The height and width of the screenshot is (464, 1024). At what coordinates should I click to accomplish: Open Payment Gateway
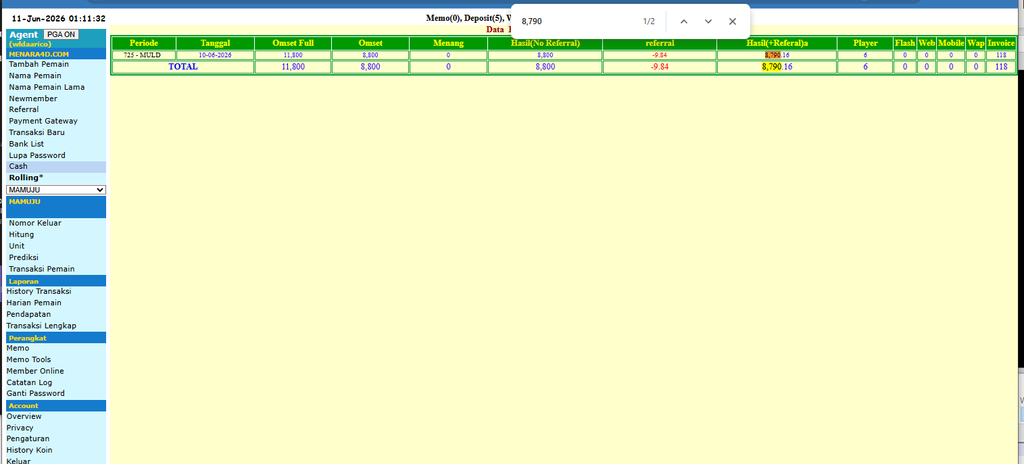[43, 121]
